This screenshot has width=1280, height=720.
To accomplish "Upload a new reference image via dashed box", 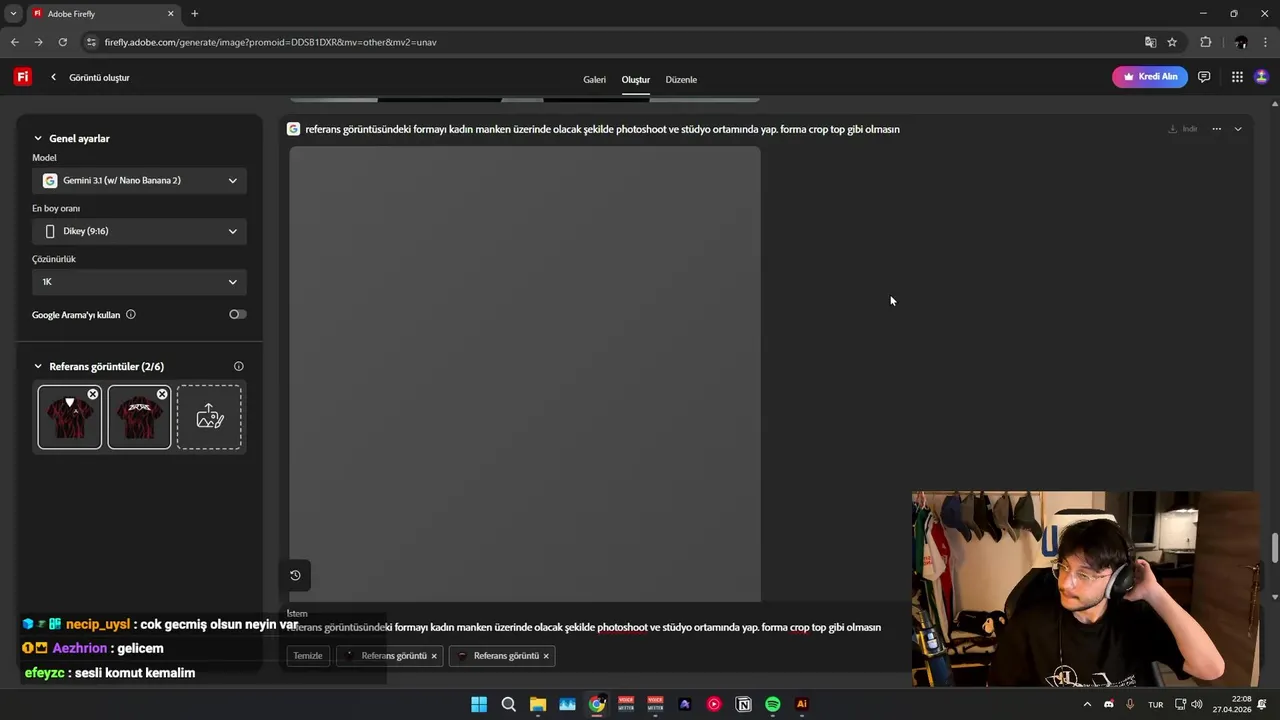I will (x=209, y=417).
